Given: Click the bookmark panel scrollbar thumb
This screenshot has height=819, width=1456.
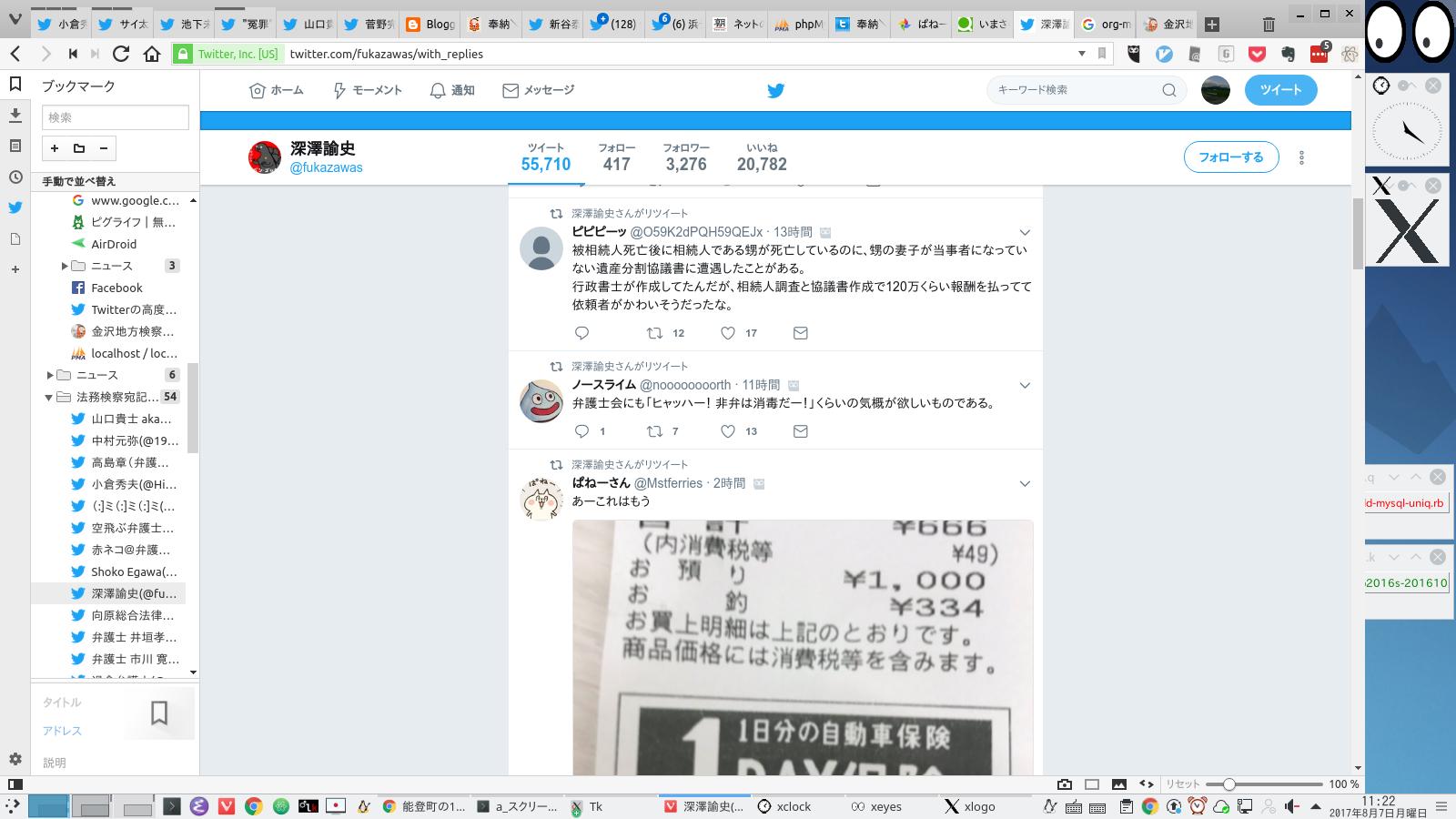Looking at the screenshot, I should pos(193,408).
